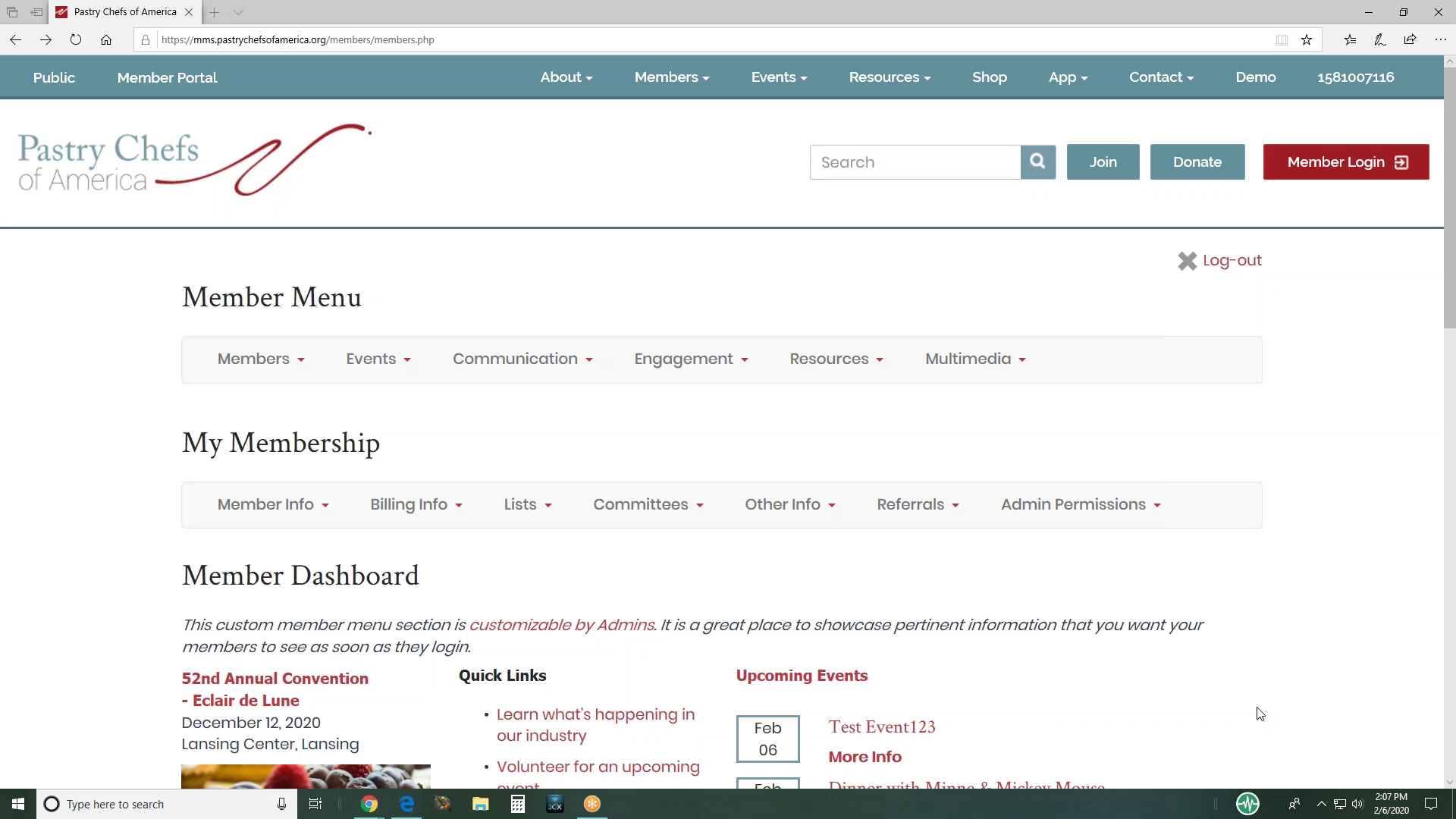Click the Share this page icon
Screen dimensions: 1456x819
point(1410,39)
